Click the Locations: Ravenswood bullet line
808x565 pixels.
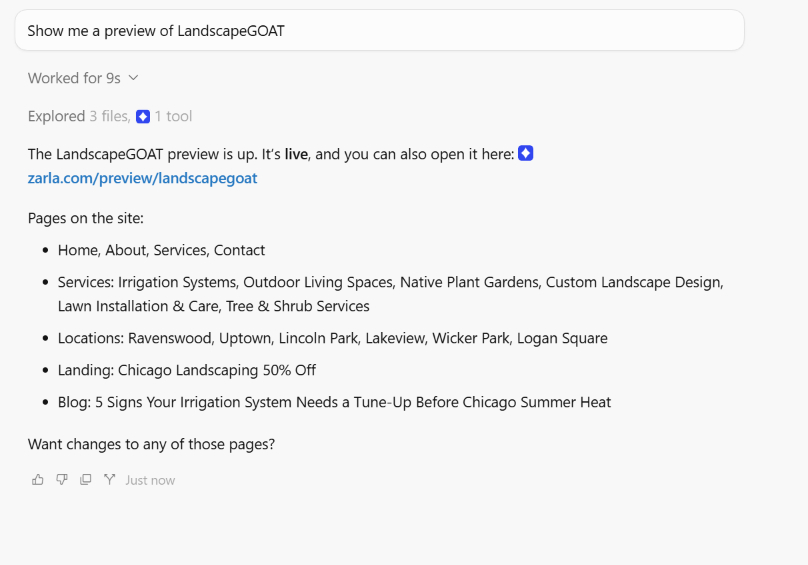(x=332, y=338)
